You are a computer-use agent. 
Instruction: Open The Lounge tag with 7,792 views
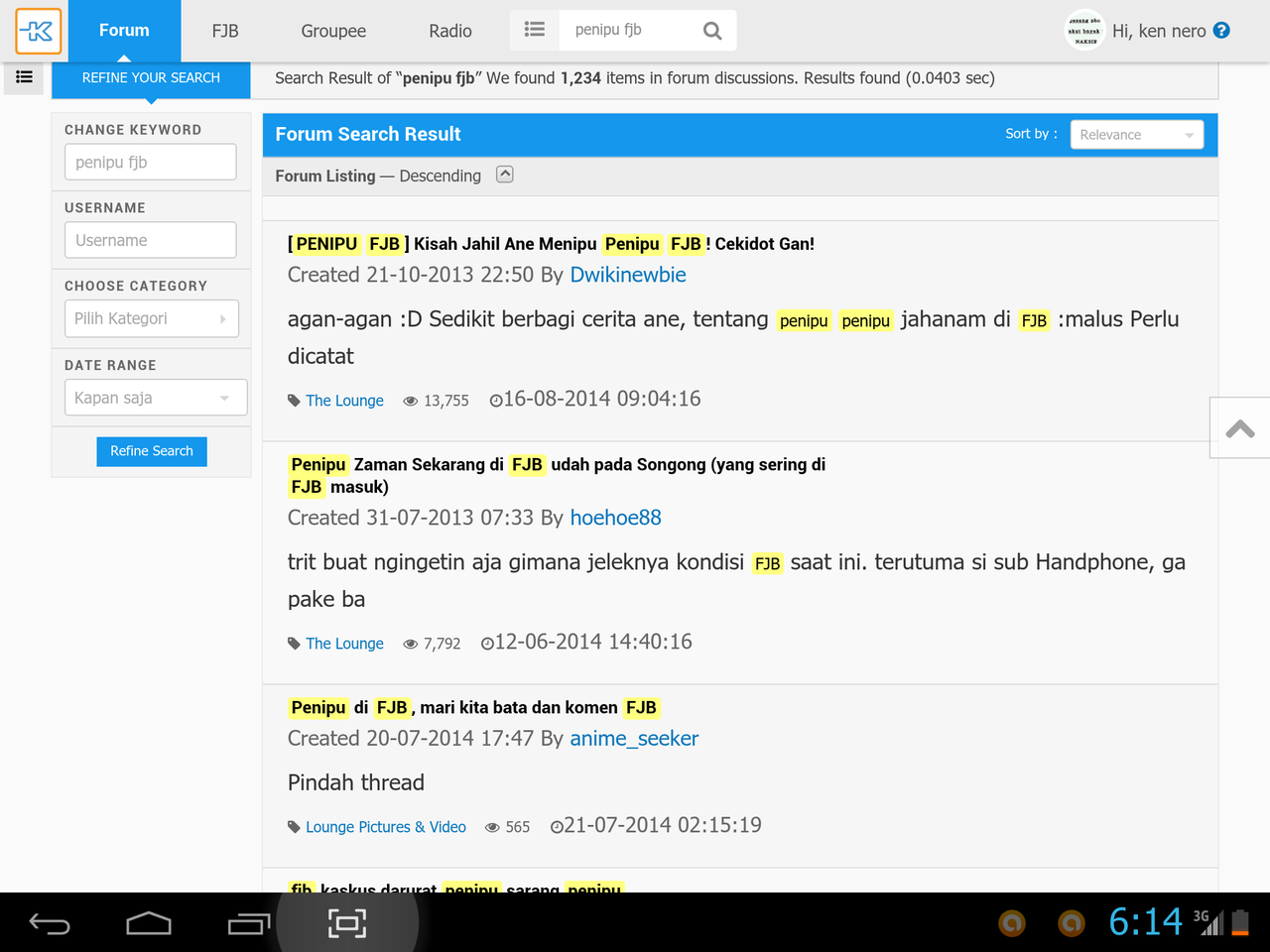(344, 644)
